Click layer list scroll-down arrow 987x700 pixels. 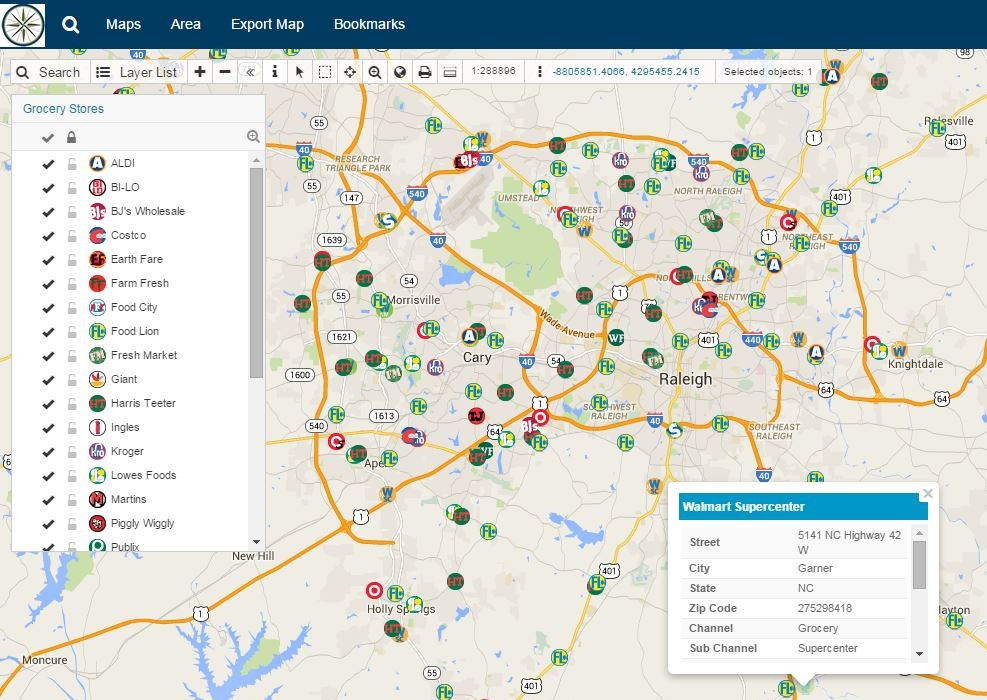pos(256,541)
